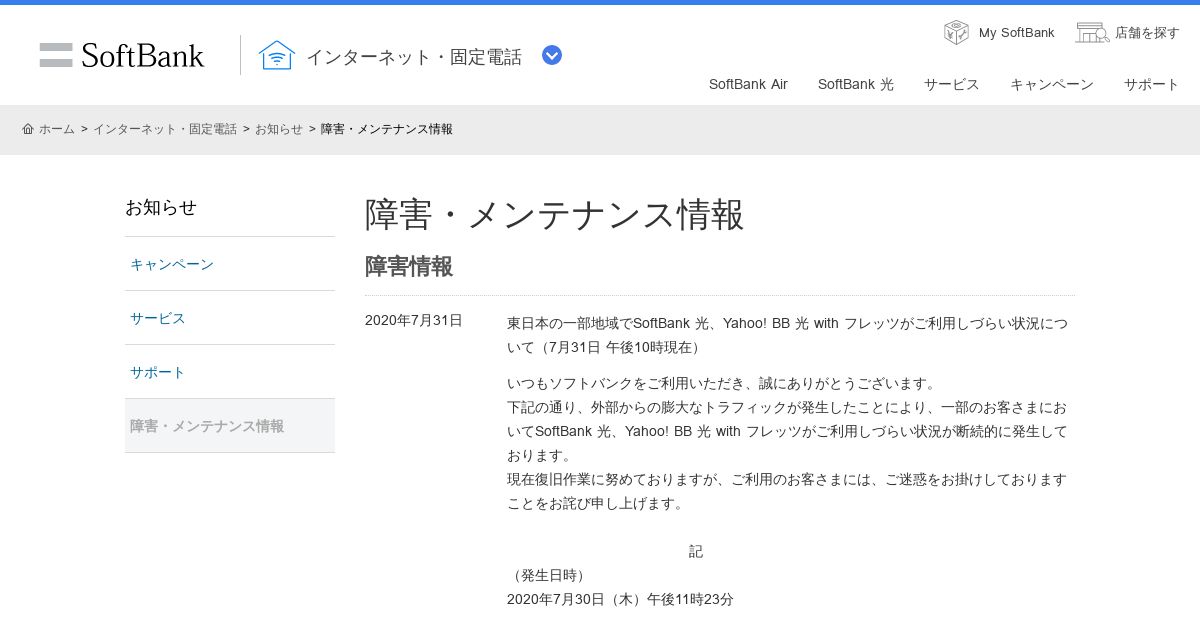Screen dimensions: 1200x630
Task: Open SoftBank 光 menu
Action: coord(856,84)
